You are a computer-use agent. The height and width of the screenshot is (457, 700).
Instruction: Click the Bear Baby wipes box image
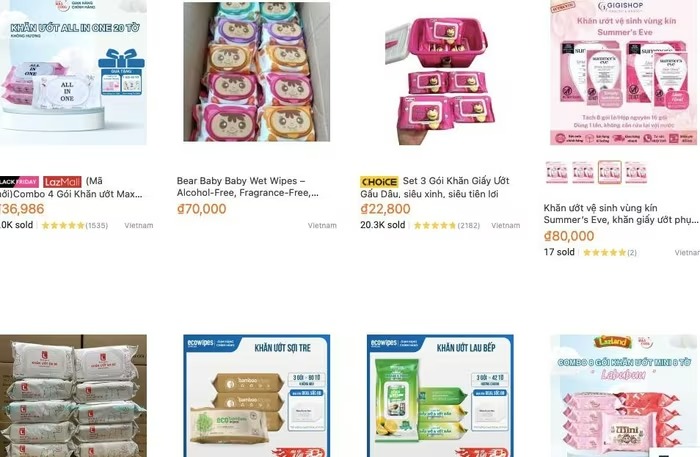click(257, 72)
